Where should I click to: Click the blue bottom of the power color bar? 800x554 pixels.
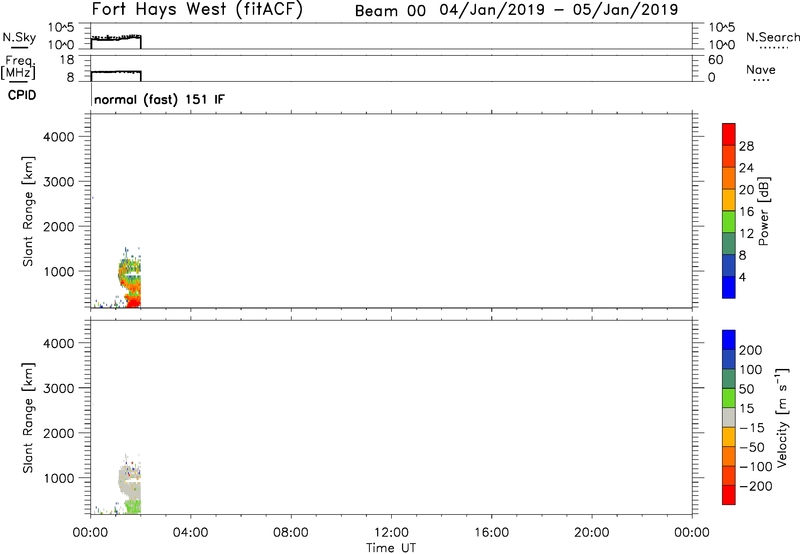[729, 287]
